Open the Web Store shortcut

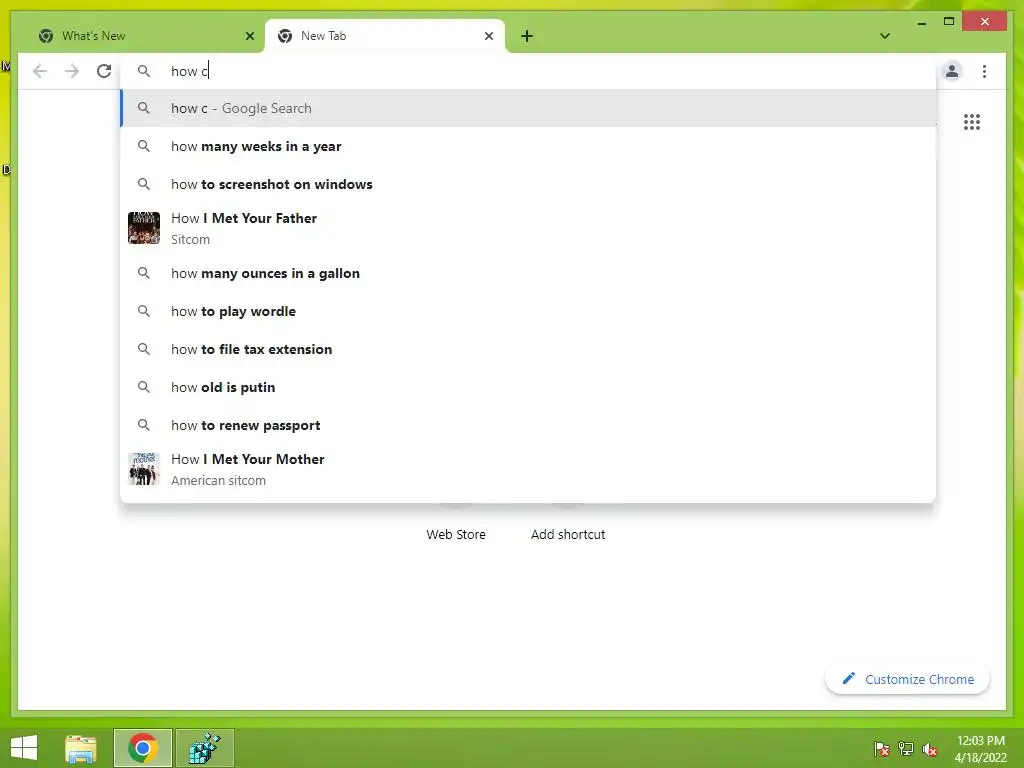456,534
